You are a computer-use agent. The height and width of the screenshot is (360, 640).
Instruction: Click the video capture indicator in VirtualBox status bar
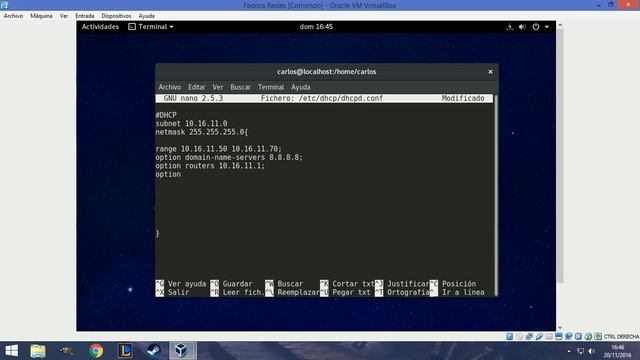(x=569, y=336)
